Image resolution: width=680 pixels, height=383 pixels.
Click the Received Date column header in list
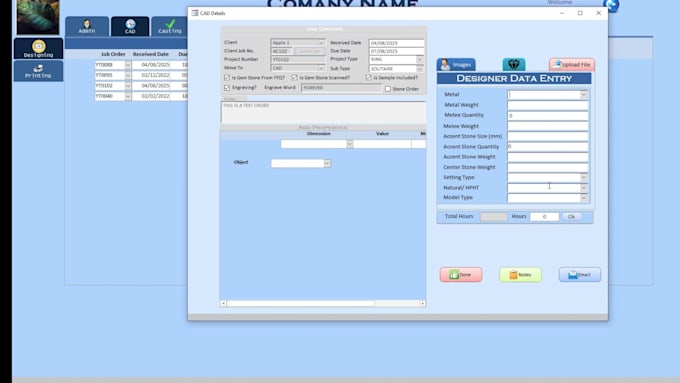pos(150,54)
